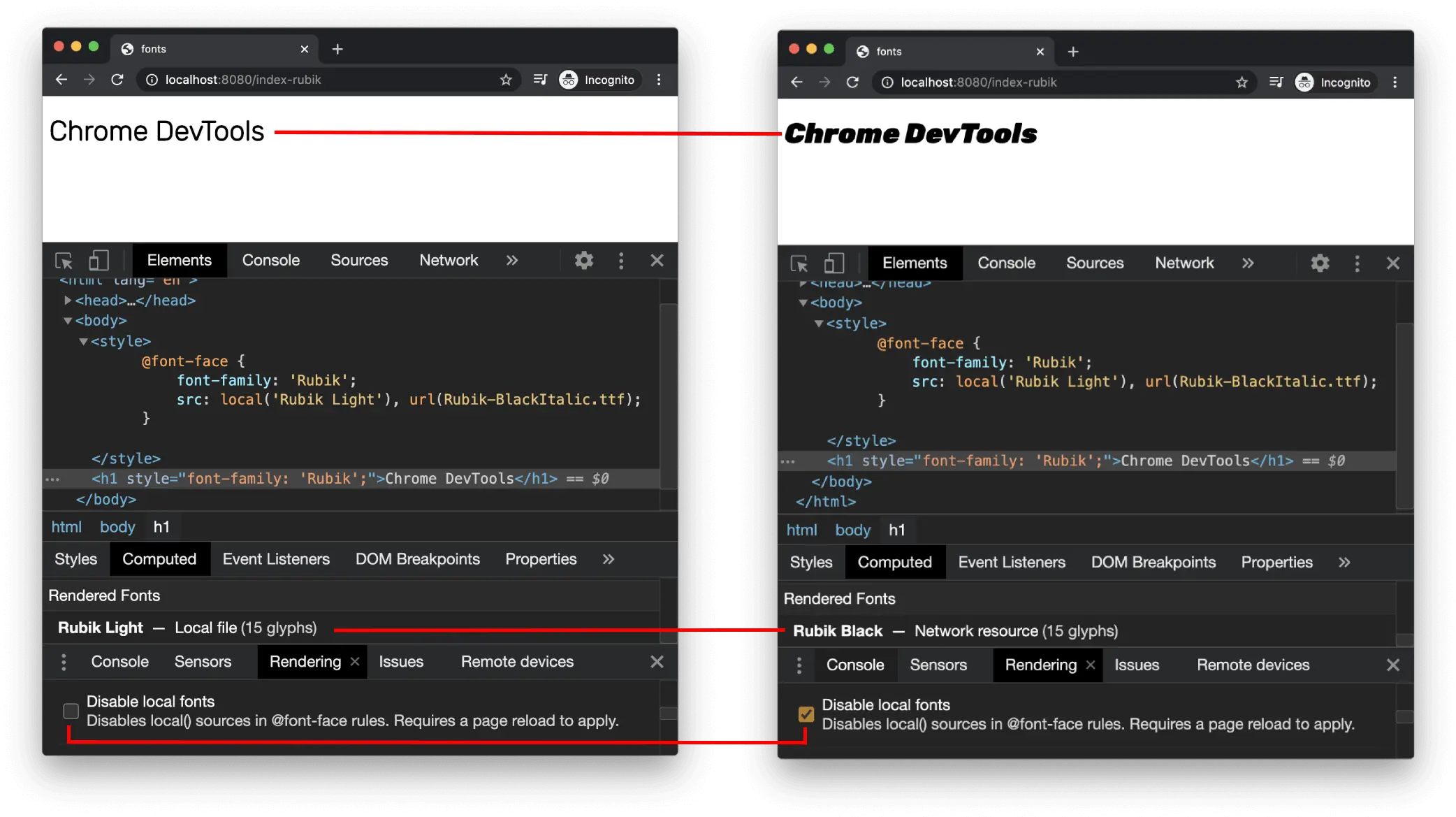Screen dimensions: 1456x817
Task: Collapse style element in right Elements tree
Action: point(819,324)
